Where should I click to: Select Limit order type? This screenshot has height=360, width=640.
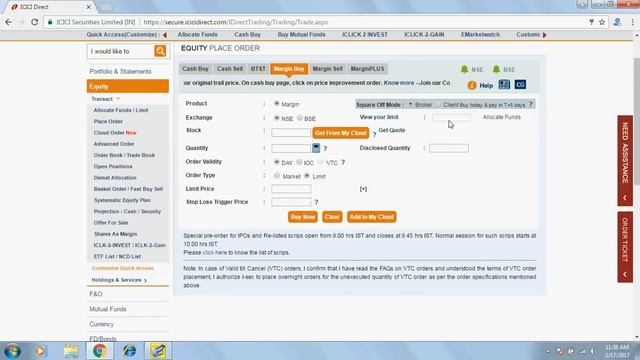(307, 176)
